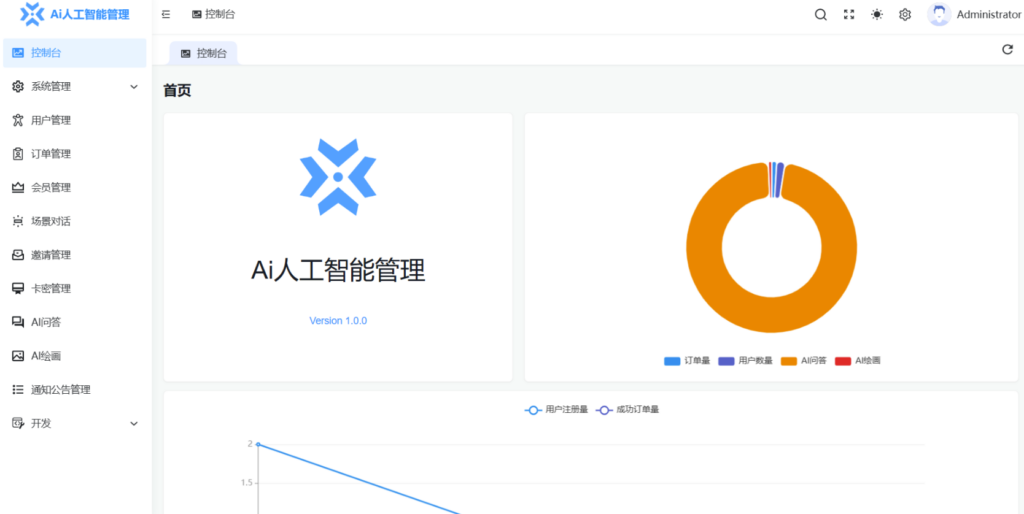Click the Ai人工智能管理 title on home card
1024x514 pixels.
pos(338,270)
